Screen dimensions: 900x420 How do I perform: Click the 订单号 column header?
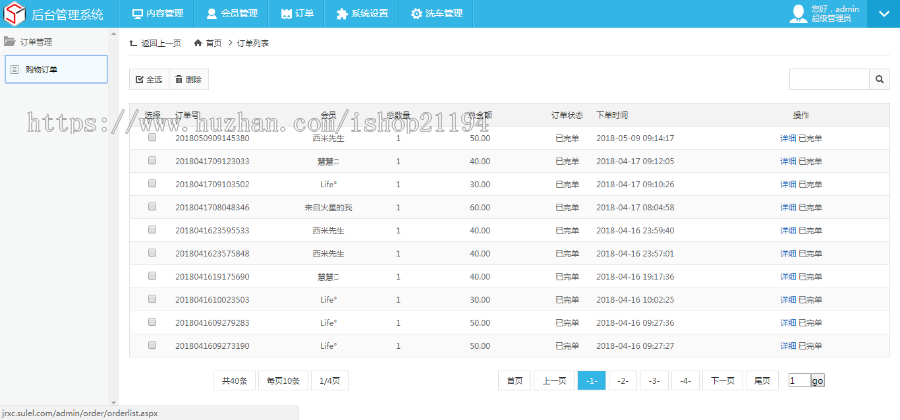pyautogui.click(x=187, y=115)
